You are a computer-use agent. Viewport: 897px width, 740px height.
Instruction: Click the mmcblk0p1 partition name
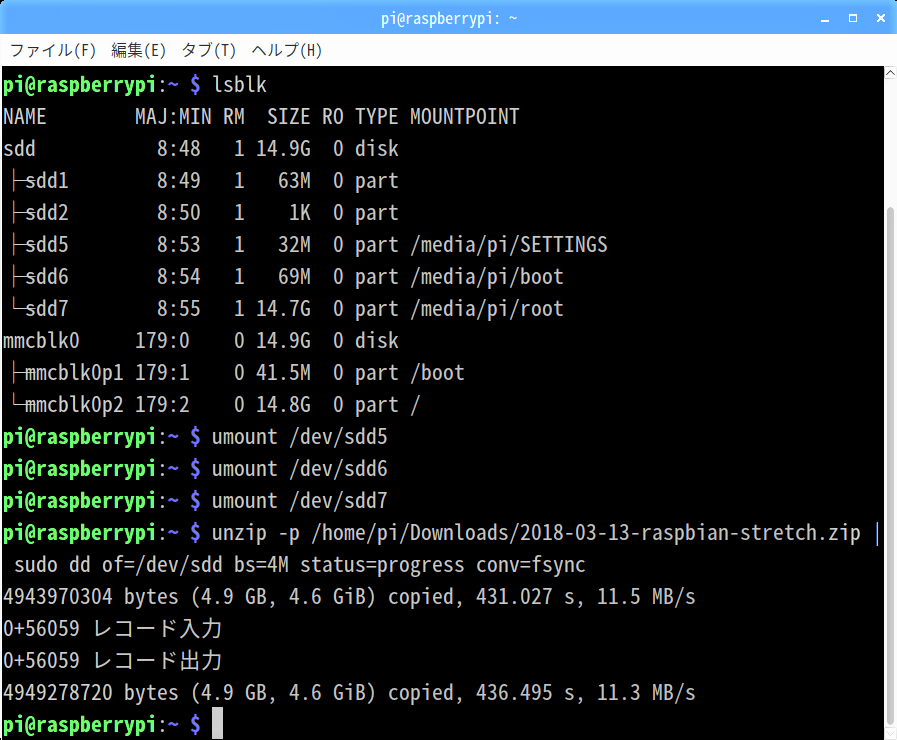tap(74, 373)
